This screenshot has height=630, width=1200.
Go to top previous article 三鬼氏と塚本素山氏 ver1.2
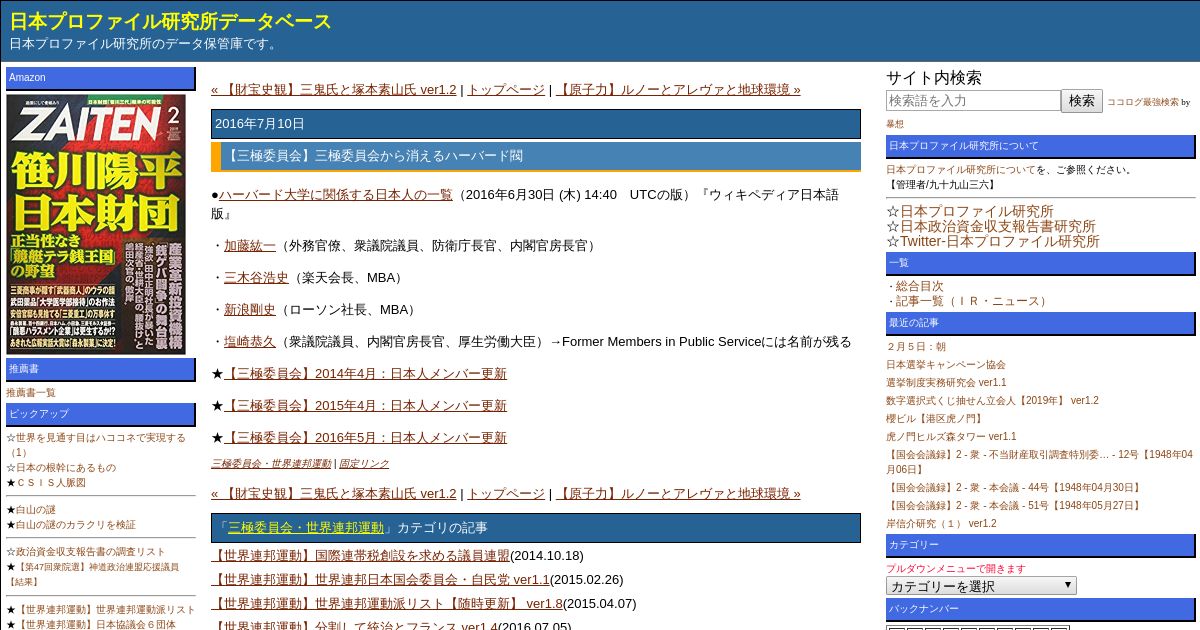pos(333,89)
